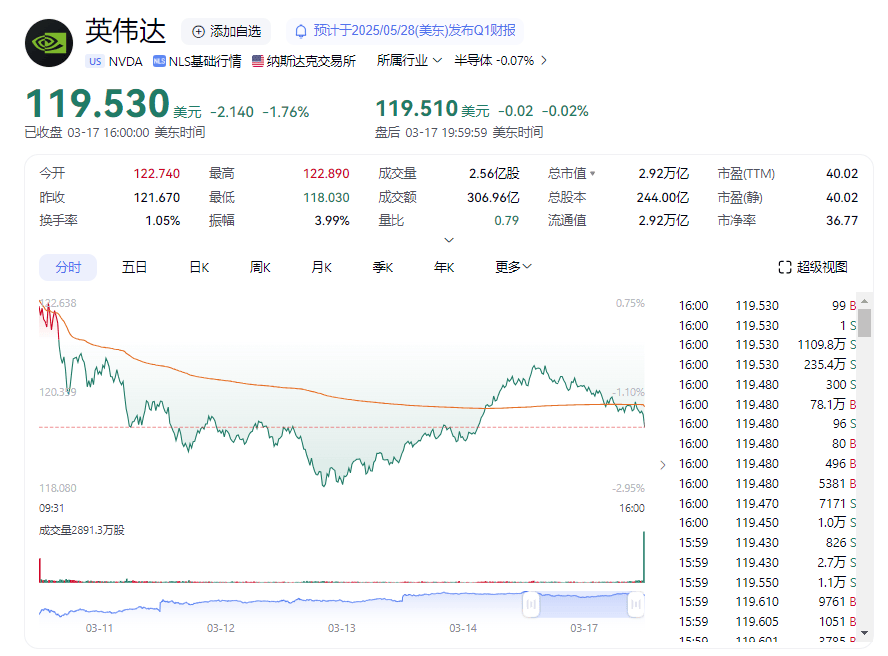Click the 今开 value 122.740
Image resolution: width=888 pixels, height=656 pixels.
[x=156, y=174]
